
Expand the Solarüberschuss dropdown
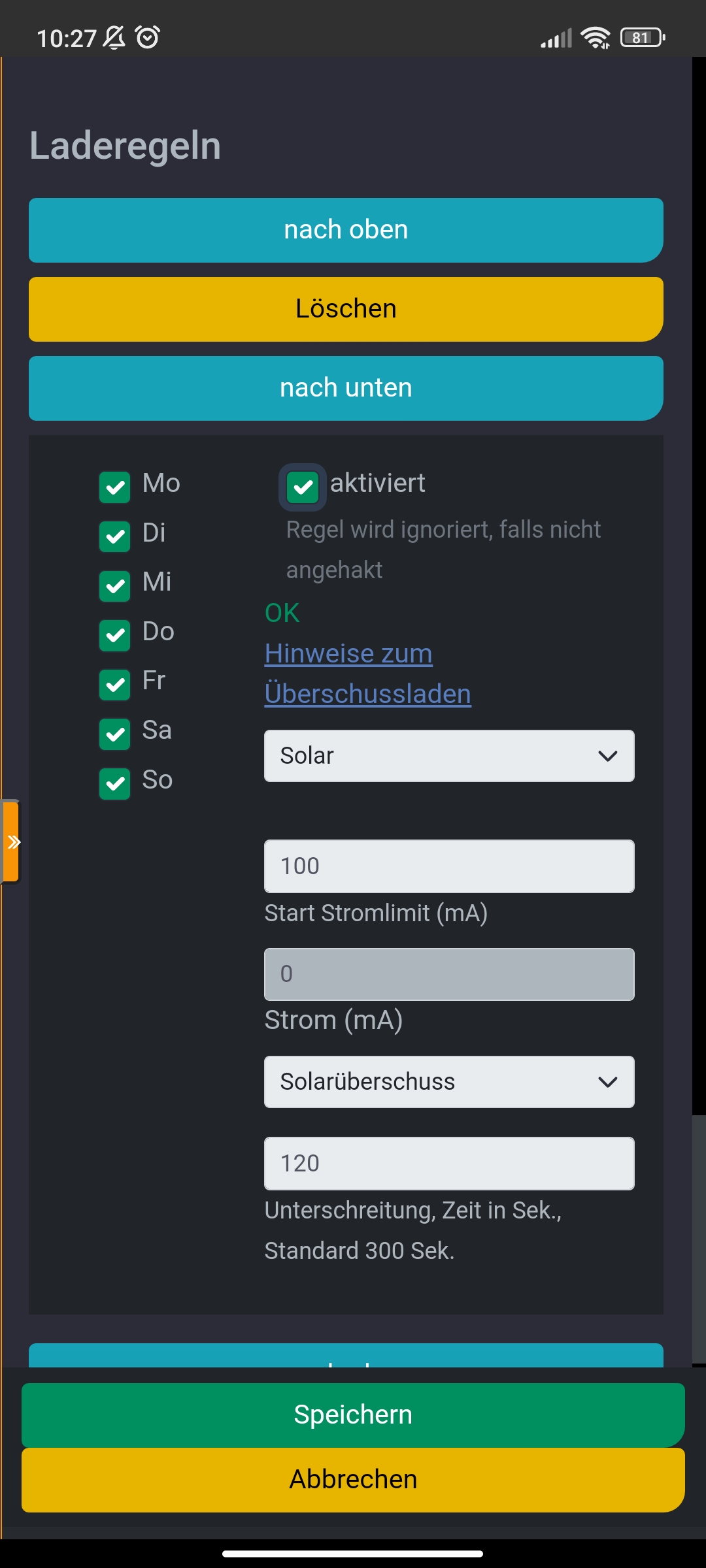[x=449, y=1082]
